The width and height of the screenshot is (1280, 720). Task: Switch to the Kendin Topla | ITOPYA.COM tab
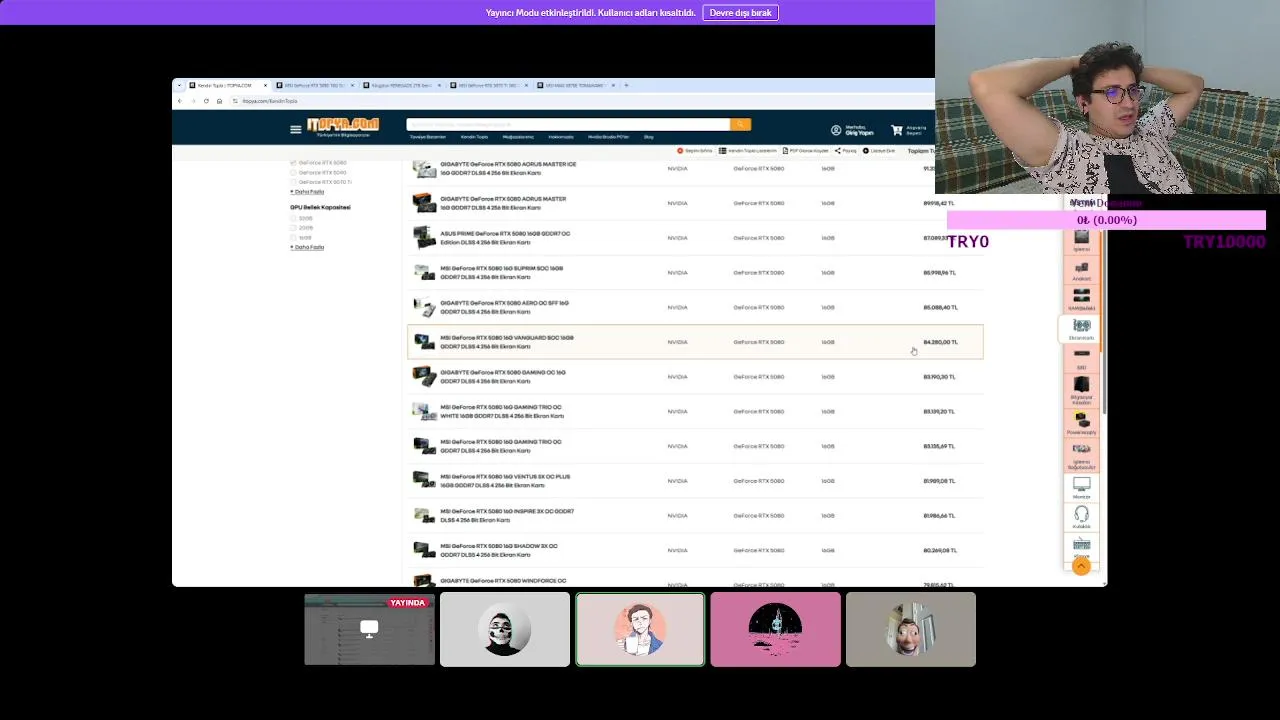point(228,85)
